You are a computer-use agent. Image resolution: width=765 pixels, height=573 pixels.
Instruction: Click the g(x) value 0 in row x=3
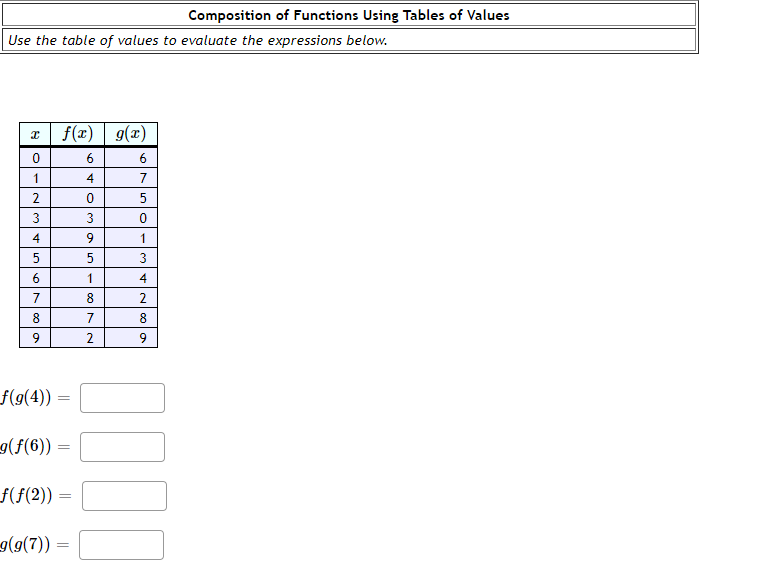[143, 218]
